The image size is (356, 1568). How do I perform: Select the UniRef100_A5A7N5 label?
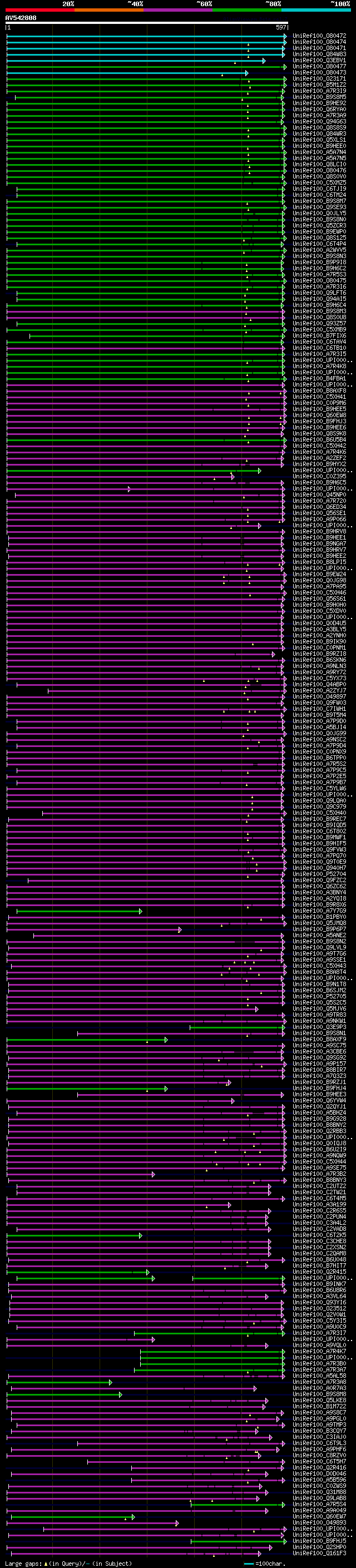coord(319,159)
